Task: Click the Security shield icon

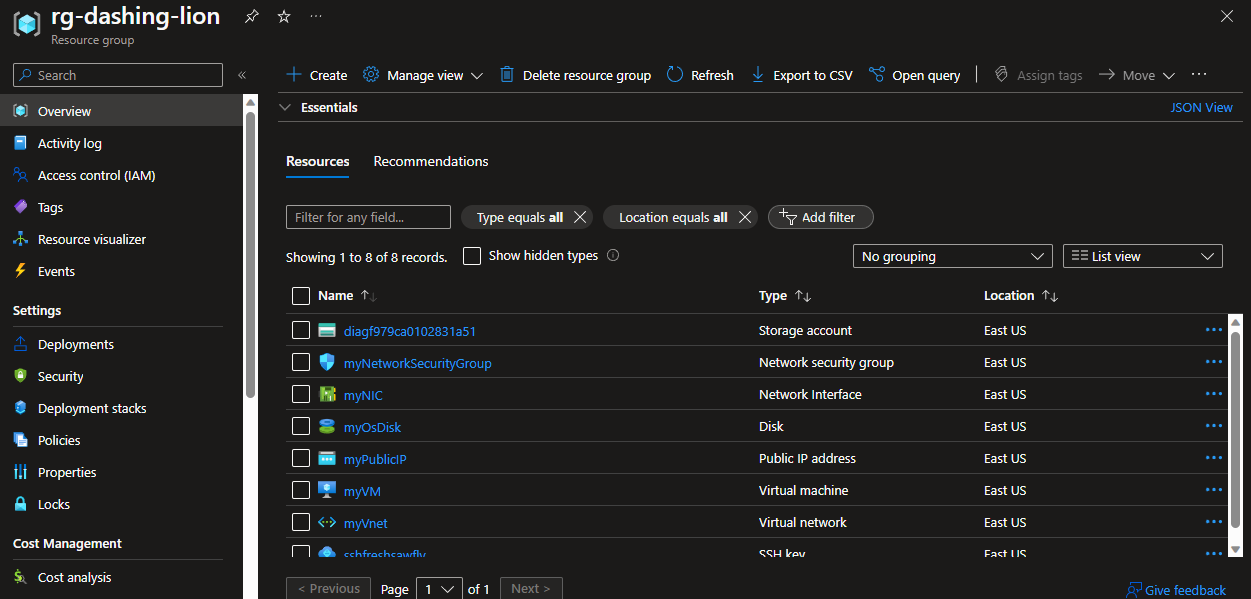Action: (x=20, y=376)
